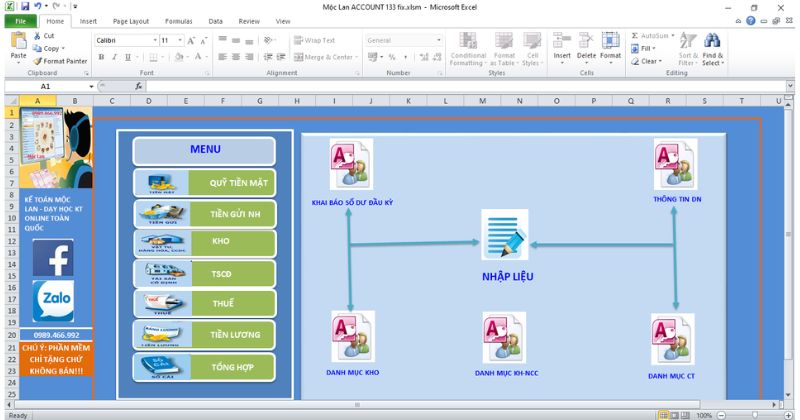The image size is (800, 420).
Task: Expand the Name Box dropdown arrow
Action: coord(91,87)
